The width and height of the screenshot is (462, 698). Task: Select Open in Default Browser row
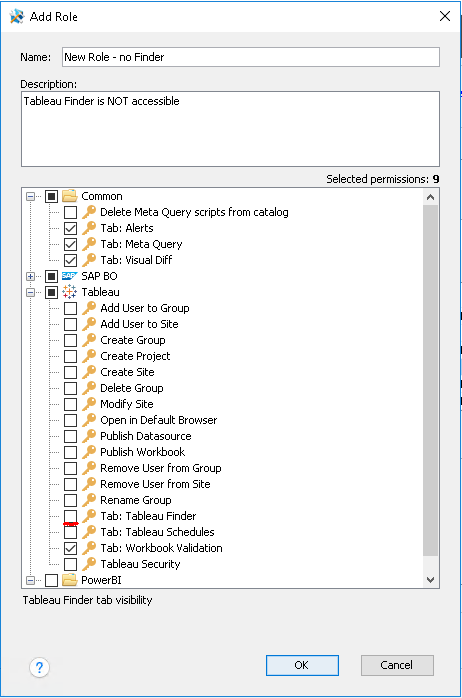click(x=158, y=420)
